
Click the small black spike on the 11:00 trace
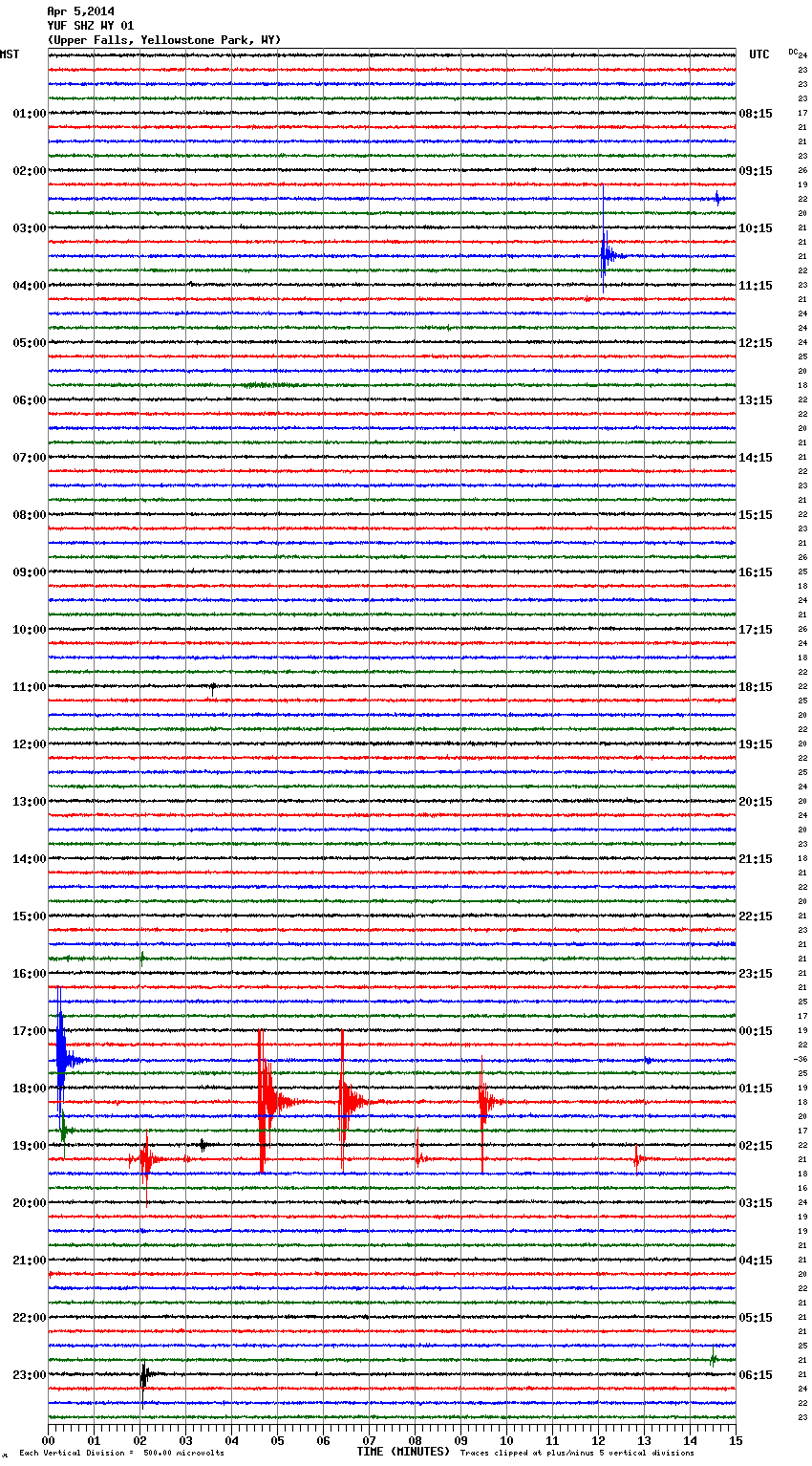point(213,686)
